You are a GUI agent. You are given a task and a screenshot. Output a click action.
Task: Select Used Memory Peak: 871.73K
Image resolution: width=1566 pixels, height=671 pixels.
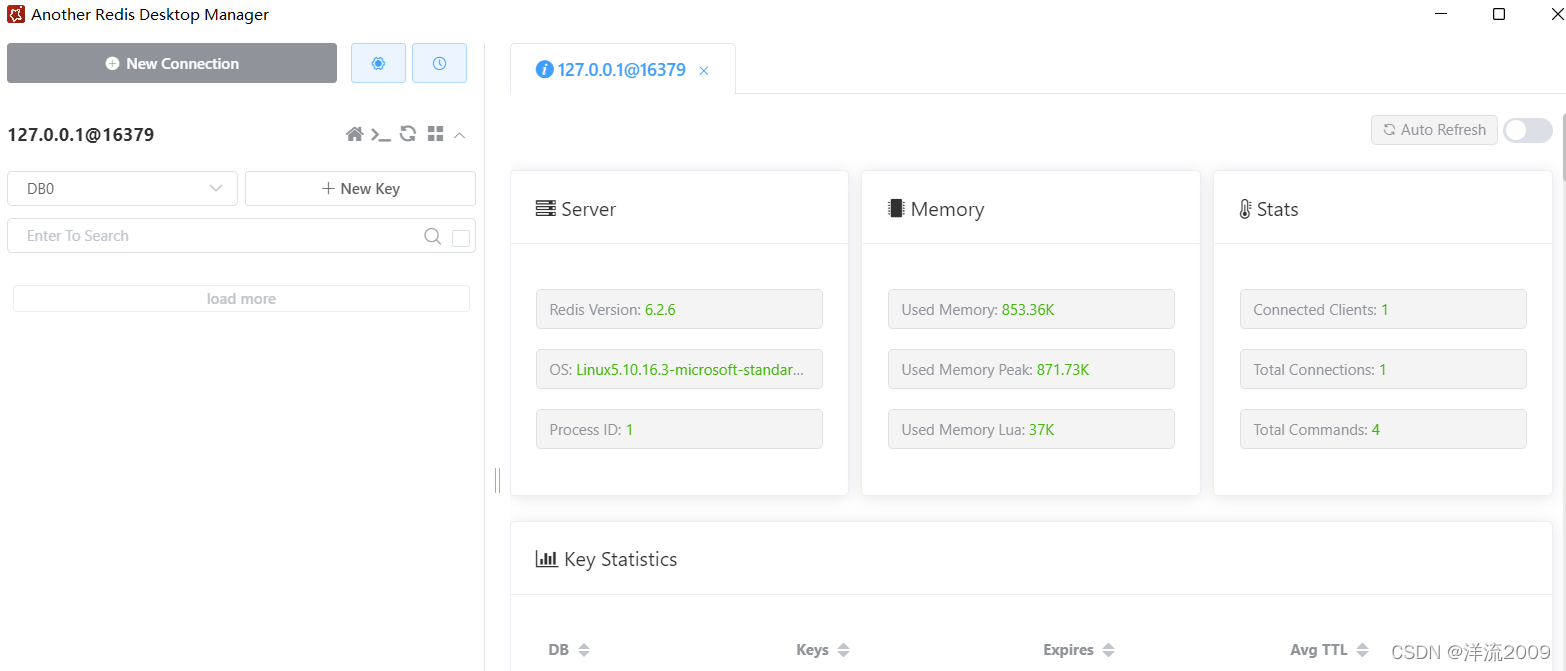pyautogui.click(x=1031, y=369)
